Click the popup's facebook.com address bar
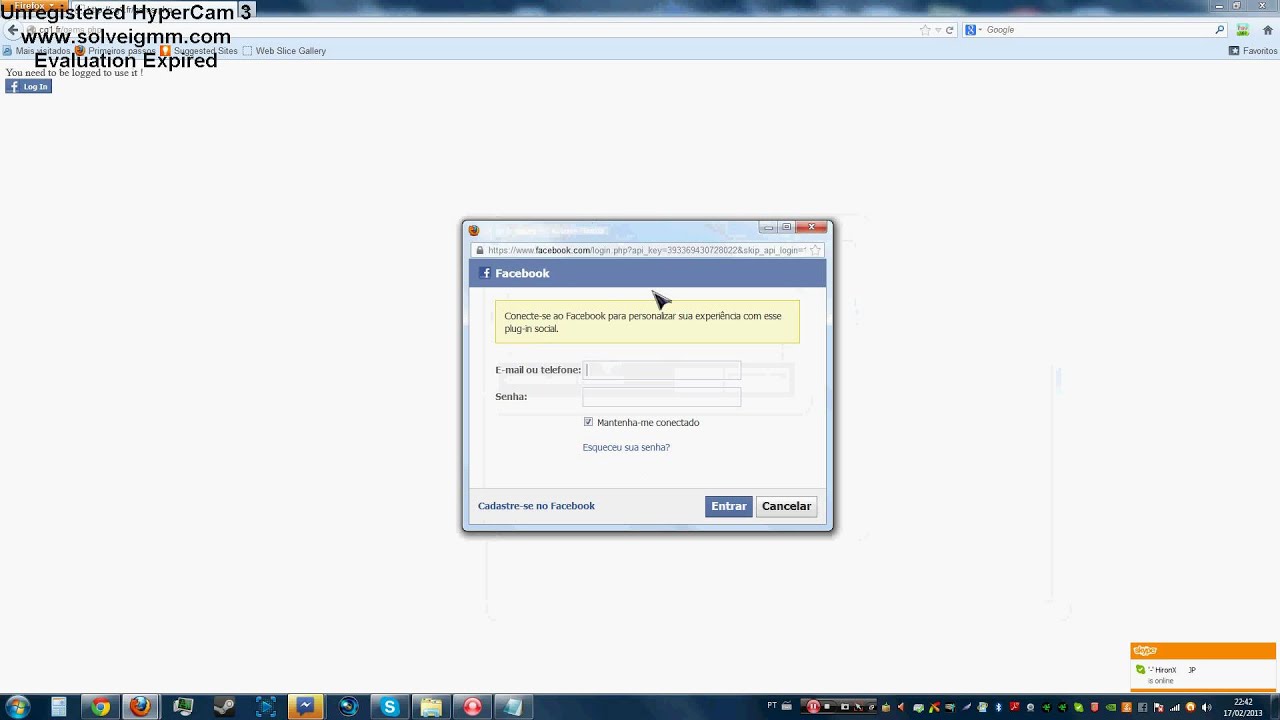The image size is (1280, 720). click(647, 250)
